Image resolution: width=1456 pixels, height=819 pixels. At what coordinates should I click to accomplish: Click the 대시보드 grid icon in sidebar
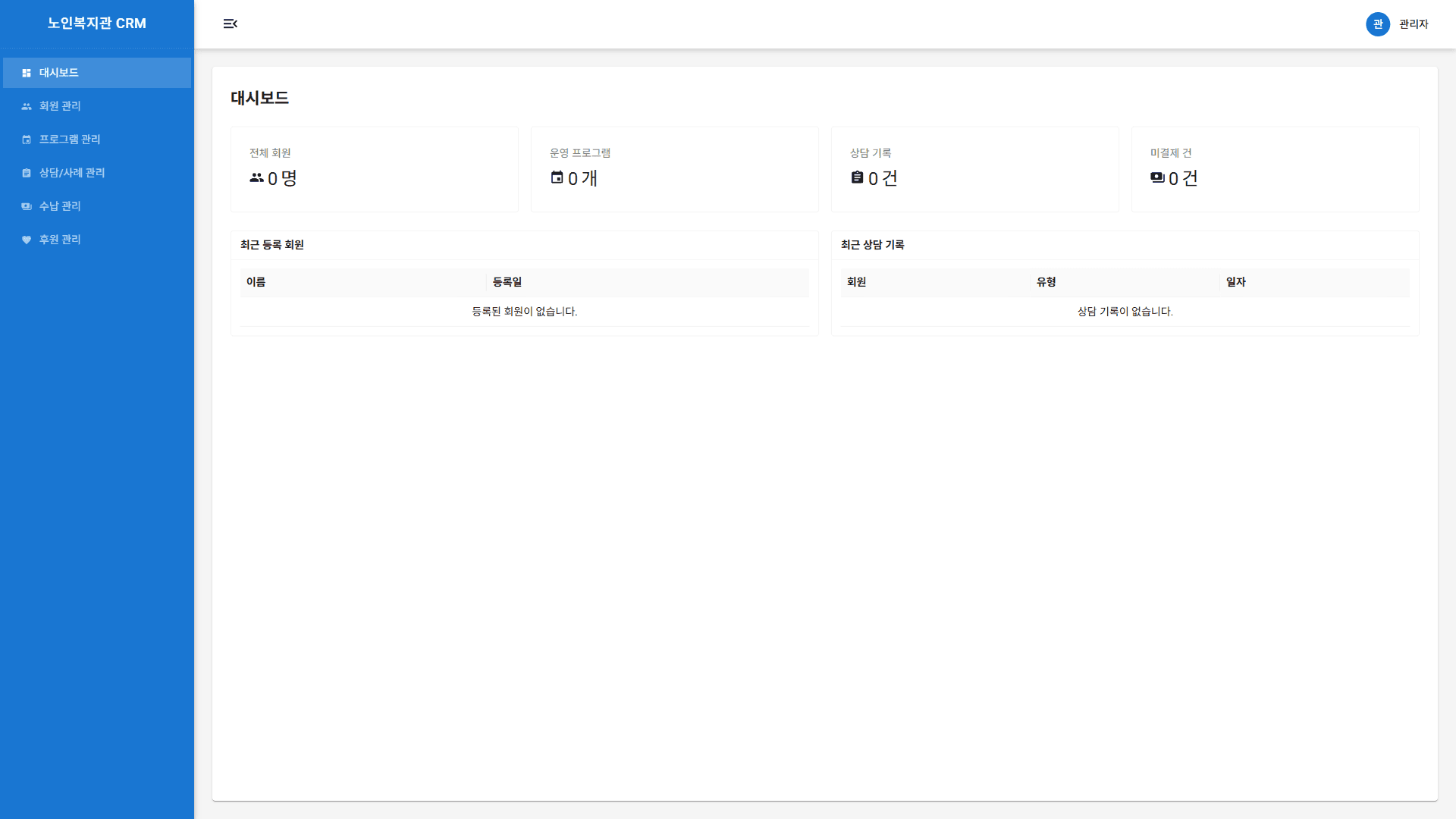(x=27, y=73)
